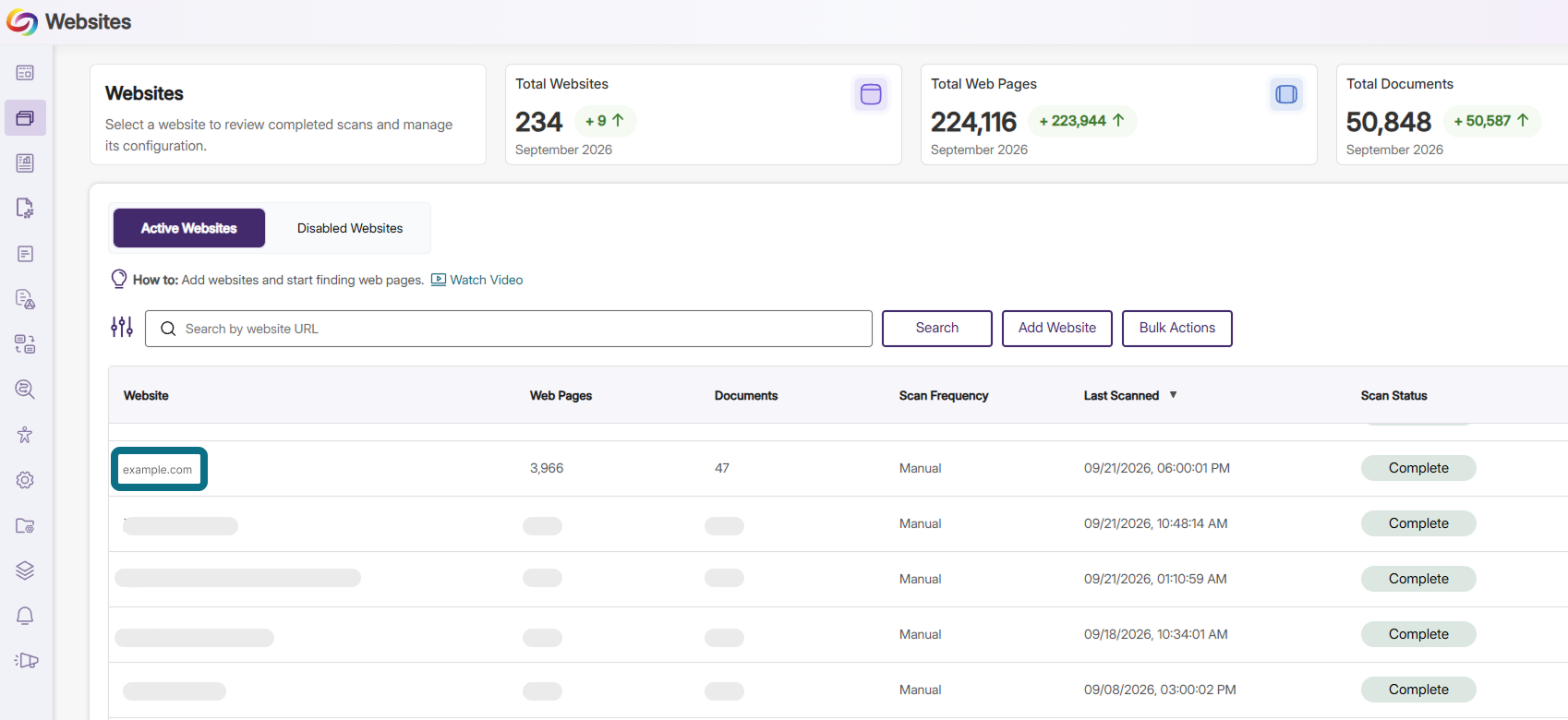
Task: Open the megaphone announcements icon in sidebar
Action: pos(26,661)
